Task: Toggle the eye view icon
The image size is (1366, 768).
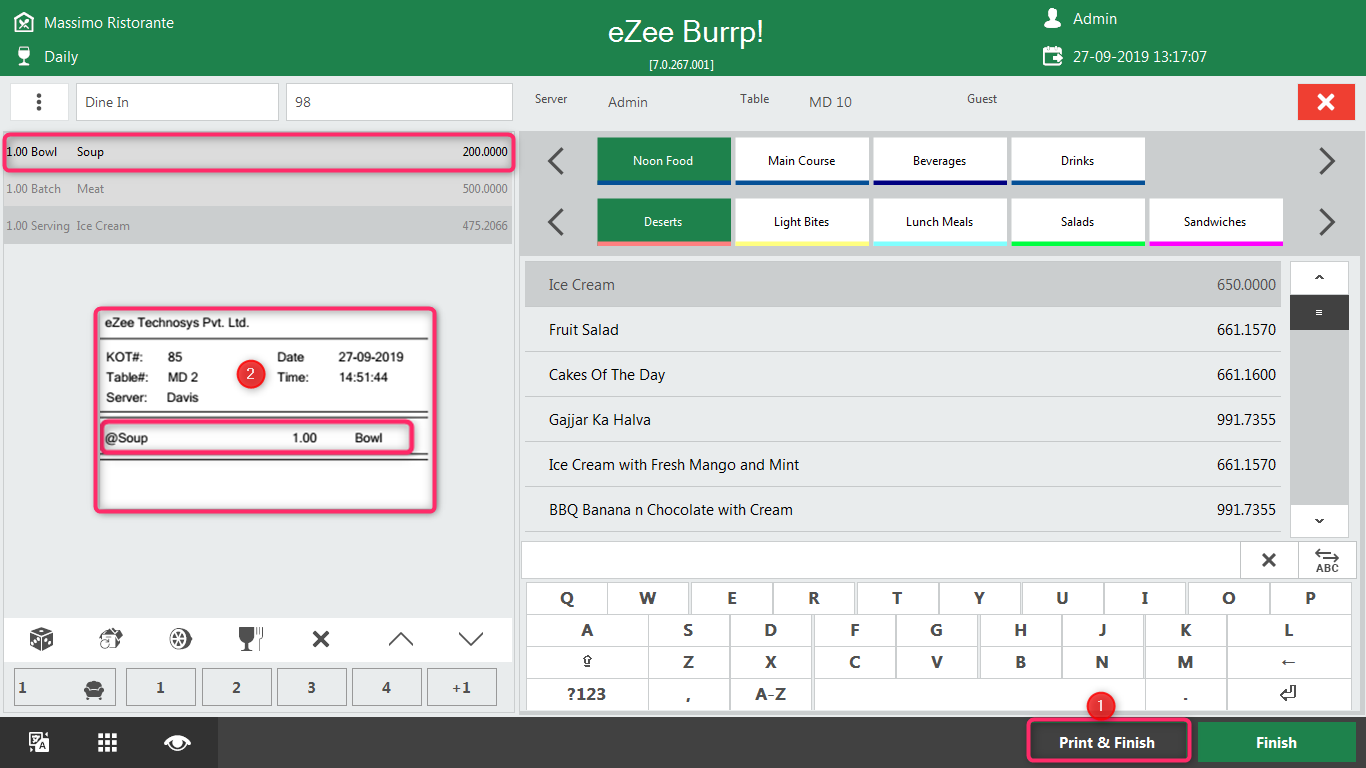Action: 178,742
